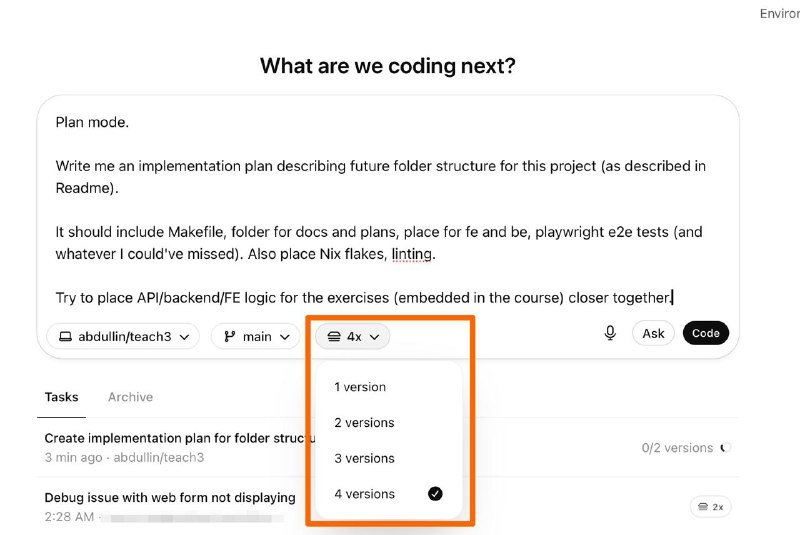Image resolution: width=800 pixels, height=535 pixels.
Task: Open the Archive tab
Action: [x=130, y=397]
